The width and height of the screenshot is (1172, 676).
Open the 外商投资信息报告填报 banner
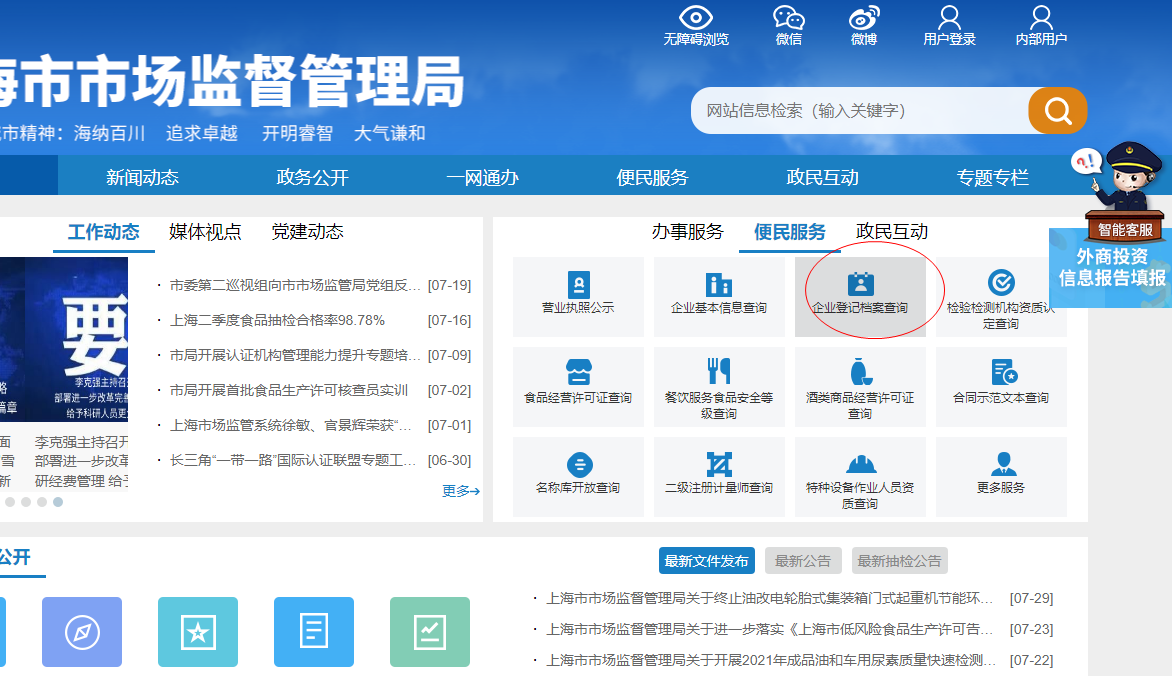click(1111, 268)
